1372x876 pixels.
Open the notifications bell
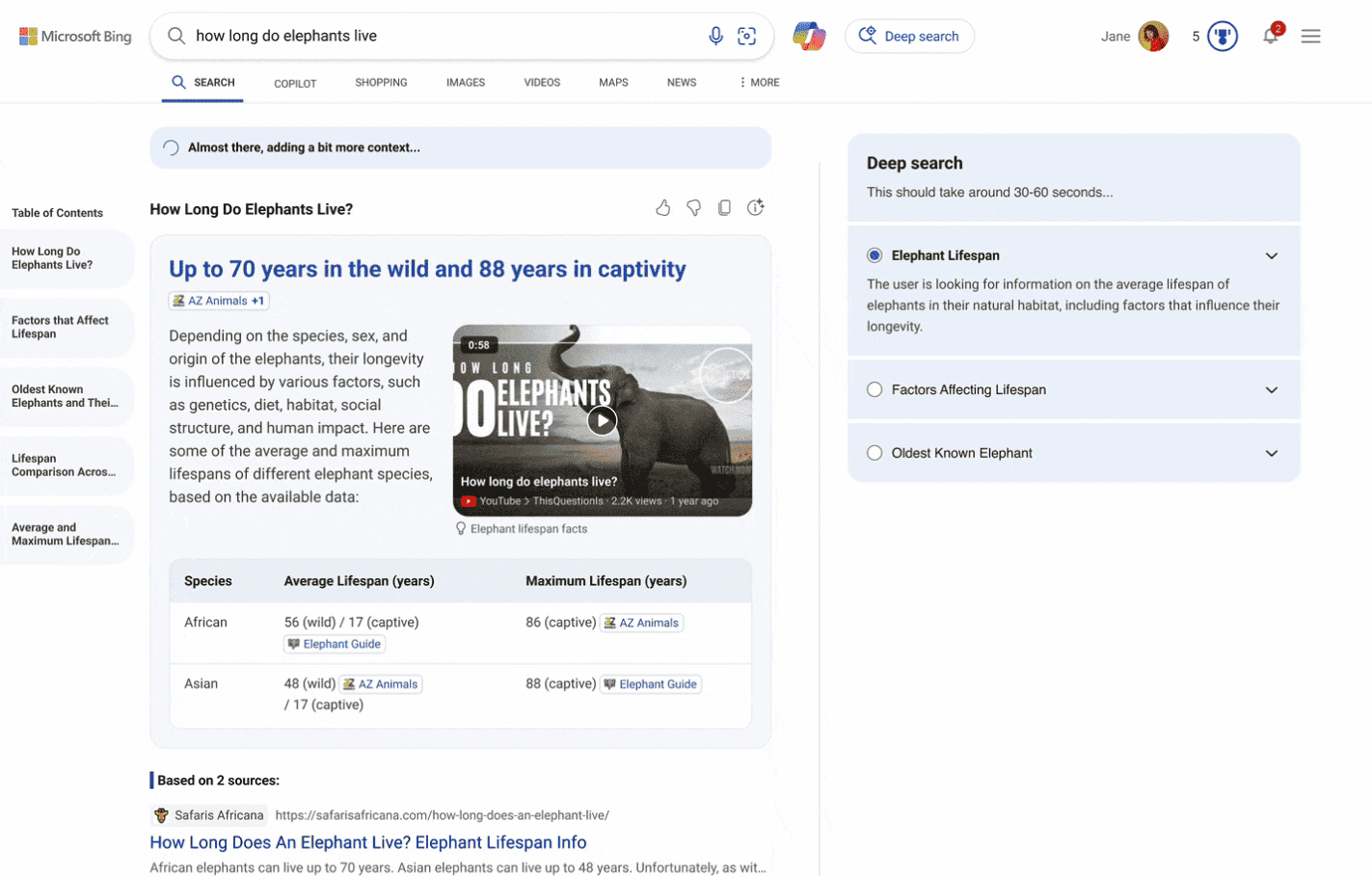point(1271,36)
